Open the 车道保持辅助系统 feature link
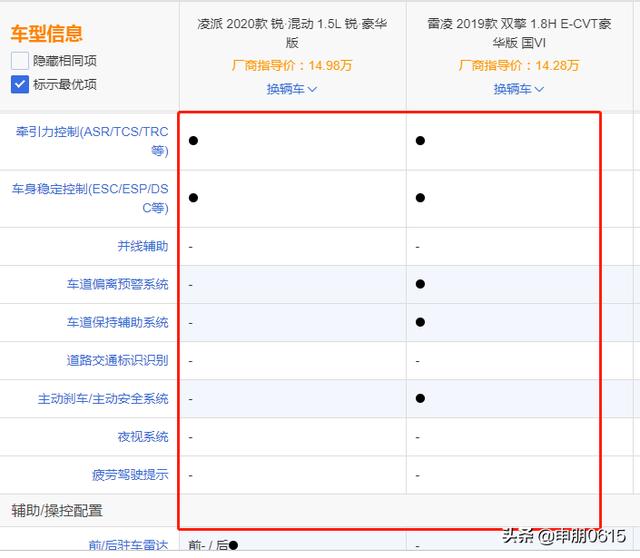The width and height of the screenshot is (640, 558). pyautogui.click(x=117, y=322)
